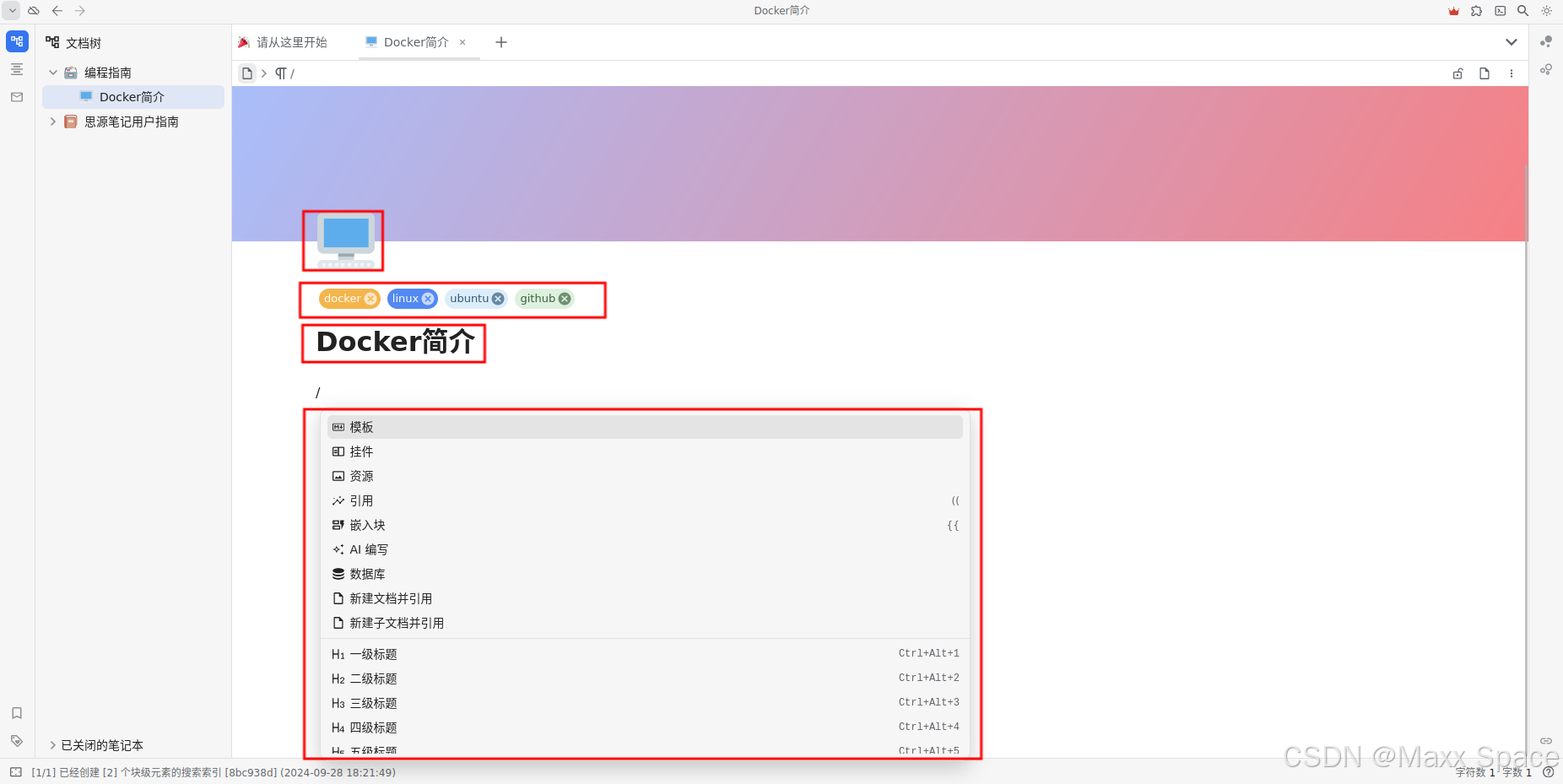This screenshot has width=1563, height=784.
Task: Switch appearance mode with sun icon
Action: [x=1546, y=11]
